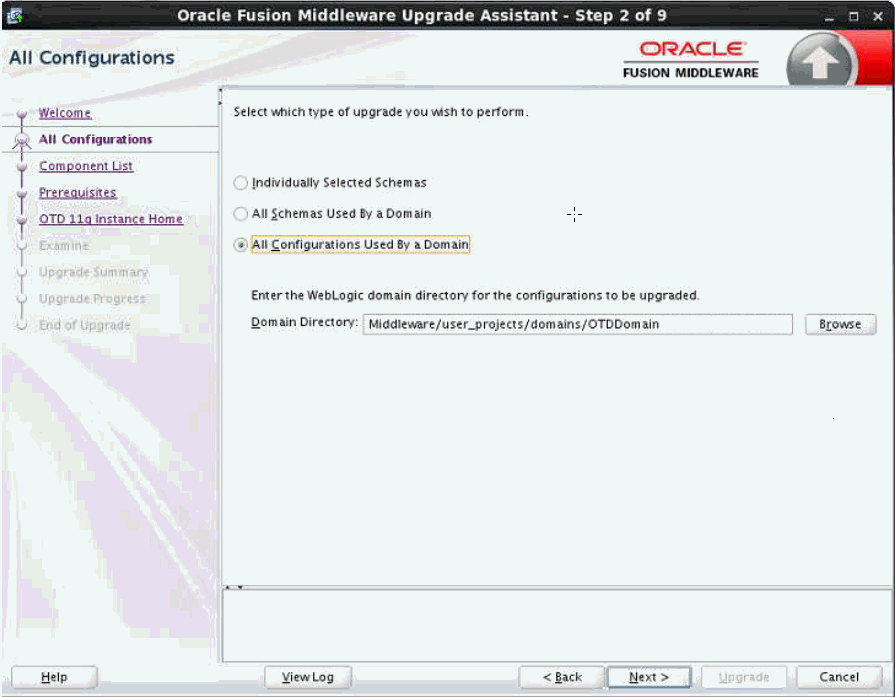
Task: Click the upgrade arrow logo icon
Action: (821, 61)
